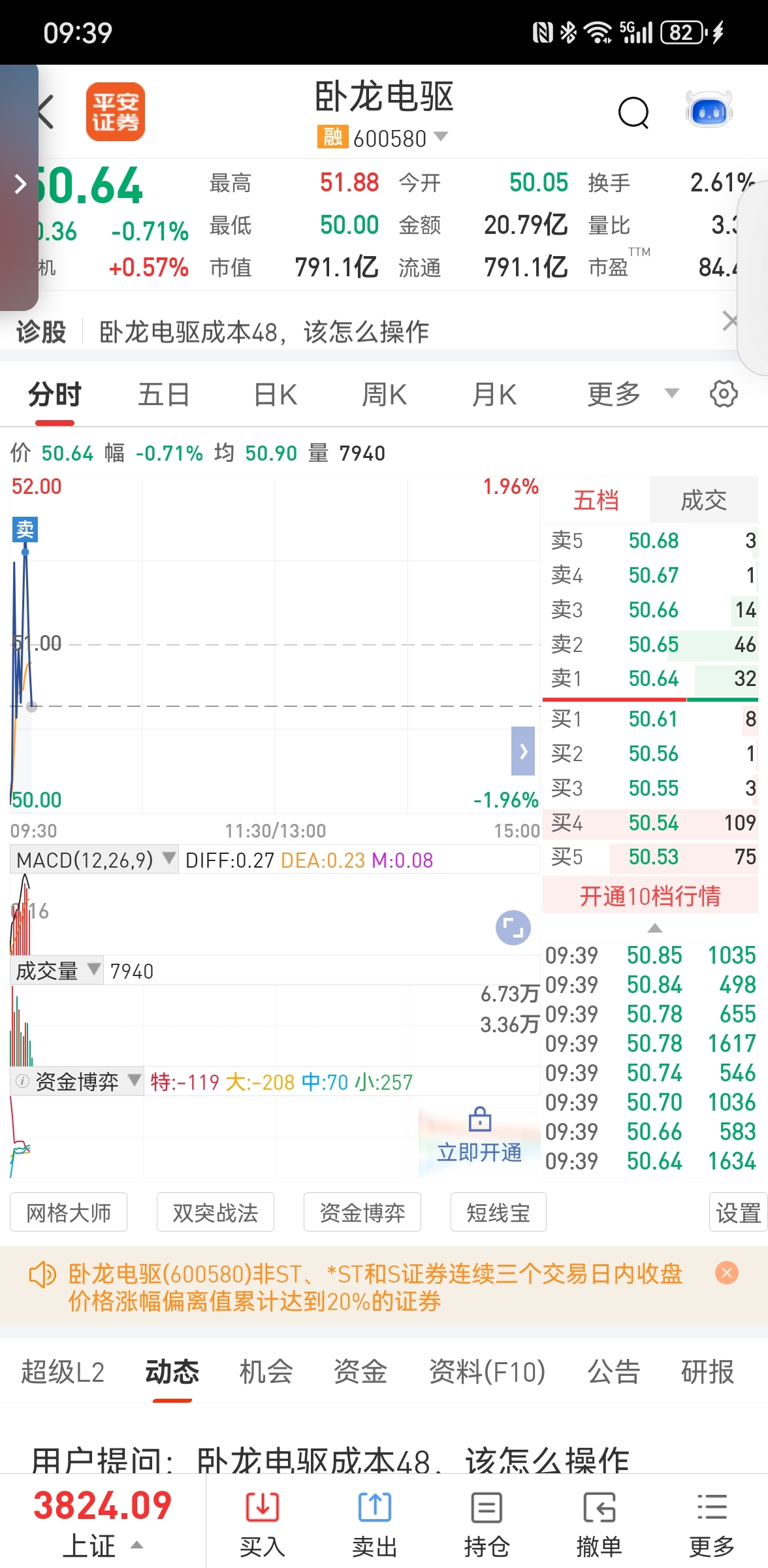
Task: Tap 立即开通 lock button
Action: point(479,1135)
